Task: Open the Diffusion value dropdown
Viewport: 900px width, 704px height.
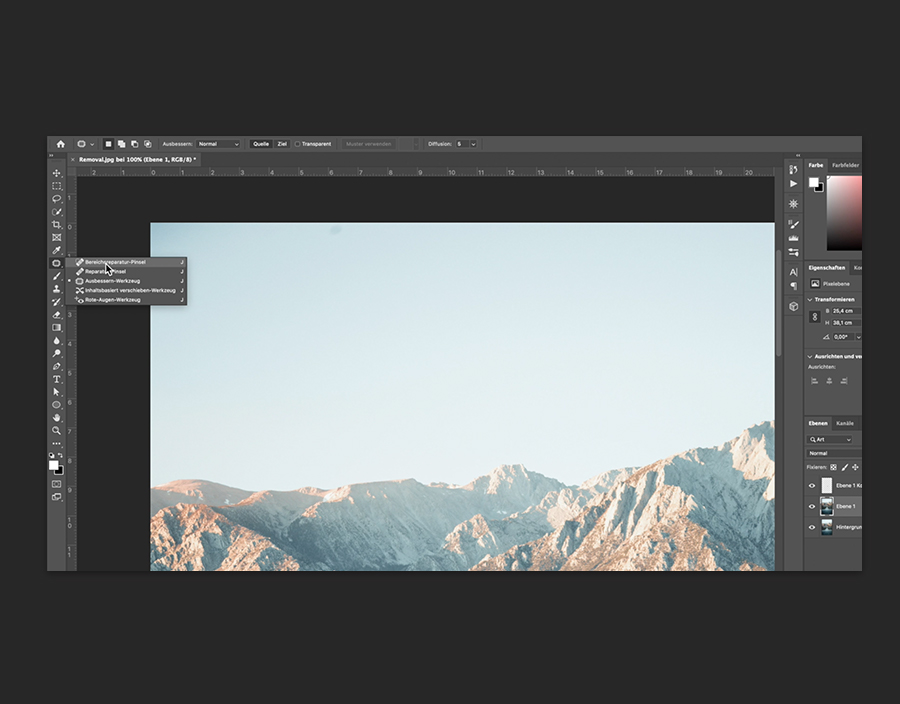Action: (x=474, y=144)
